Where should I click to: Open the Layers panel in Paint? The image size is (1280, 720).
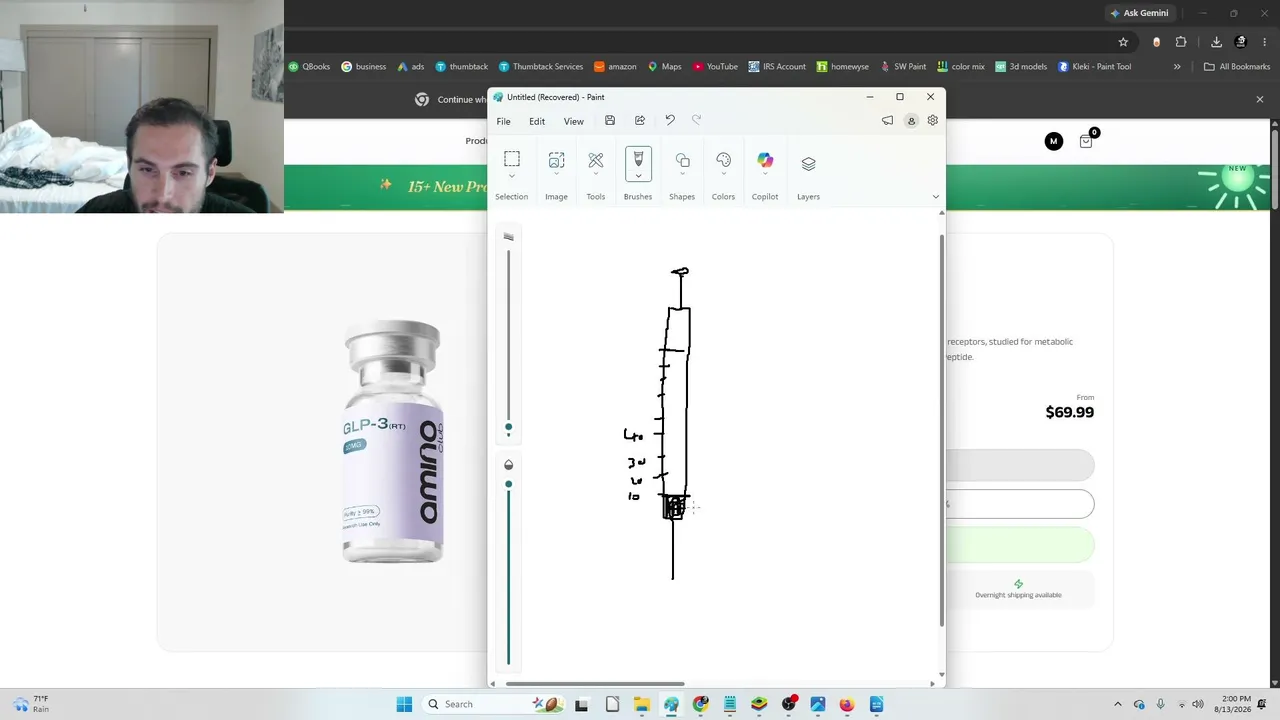(808, 163)
